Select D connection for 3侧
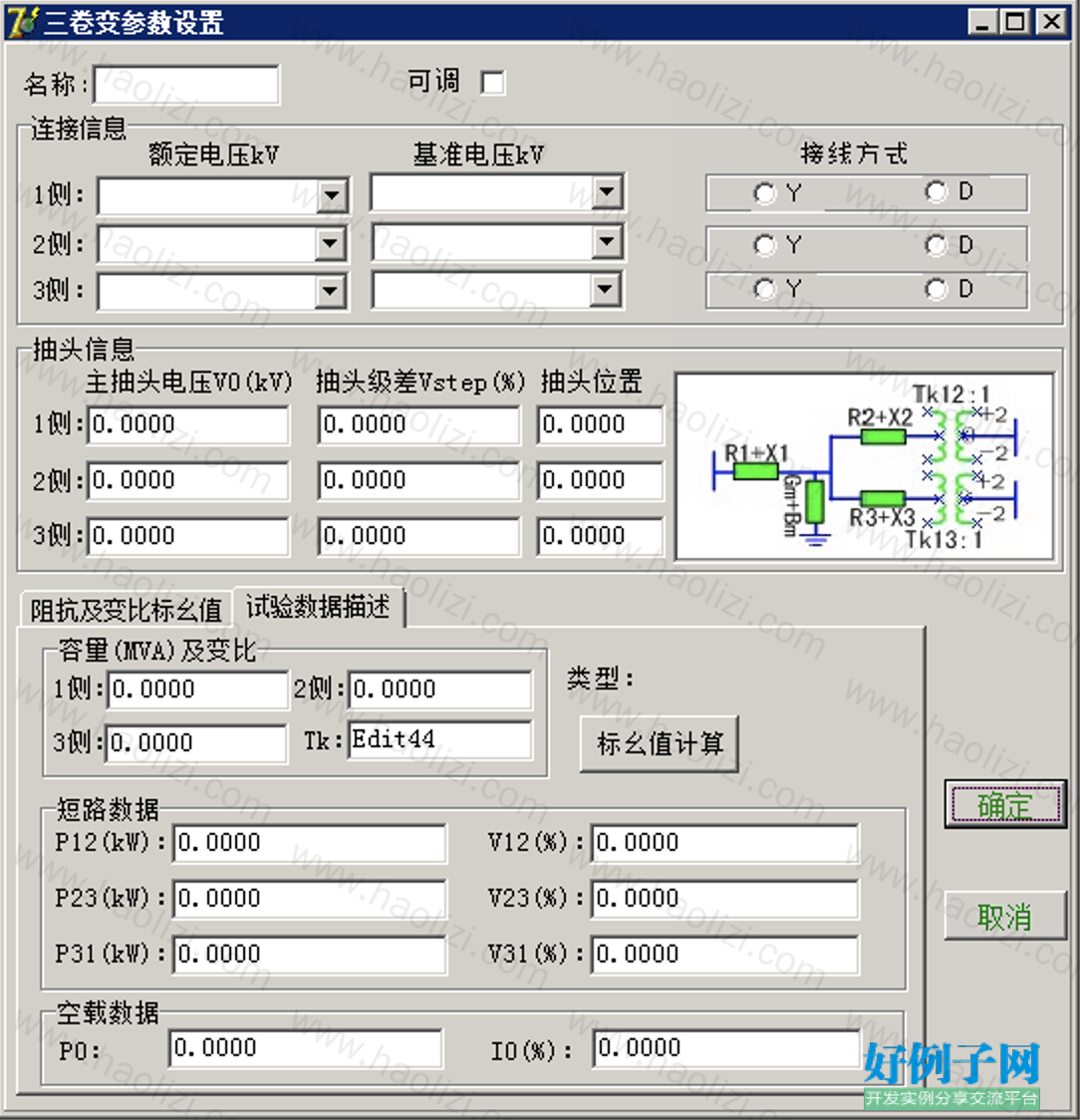 click(936, 289)
